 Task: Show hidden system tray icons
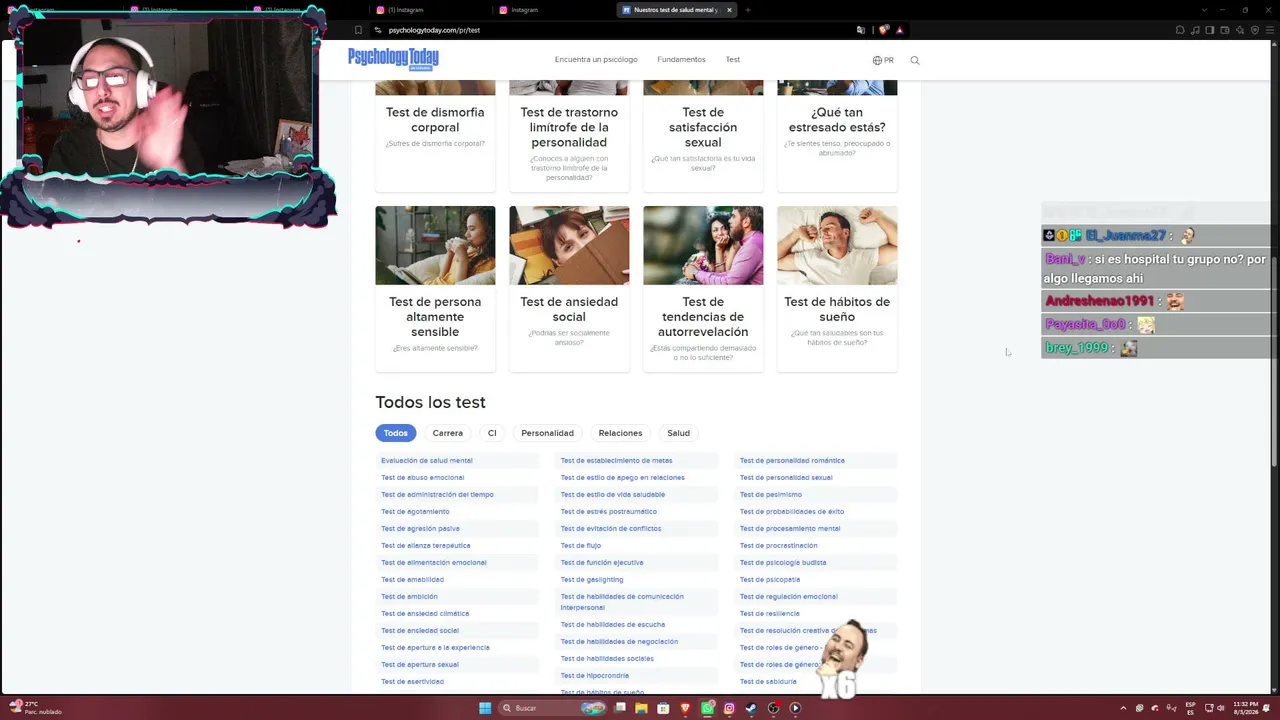tap(1123, 708)
